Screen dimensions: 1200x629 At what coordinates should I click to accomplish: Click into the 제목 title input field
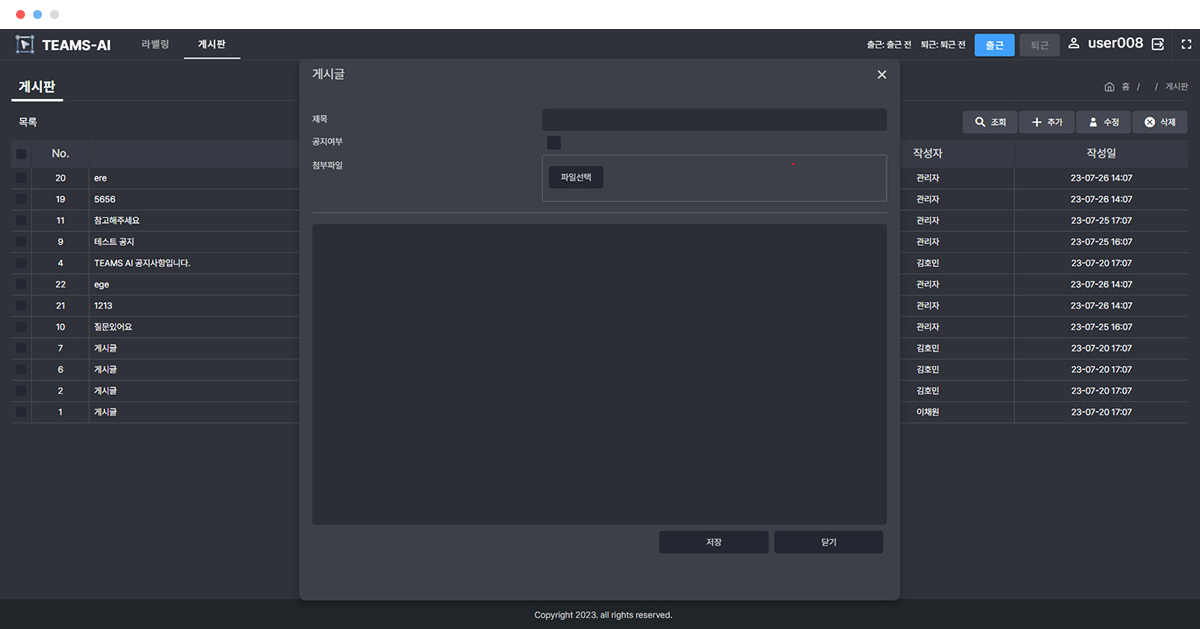point(714,120)
